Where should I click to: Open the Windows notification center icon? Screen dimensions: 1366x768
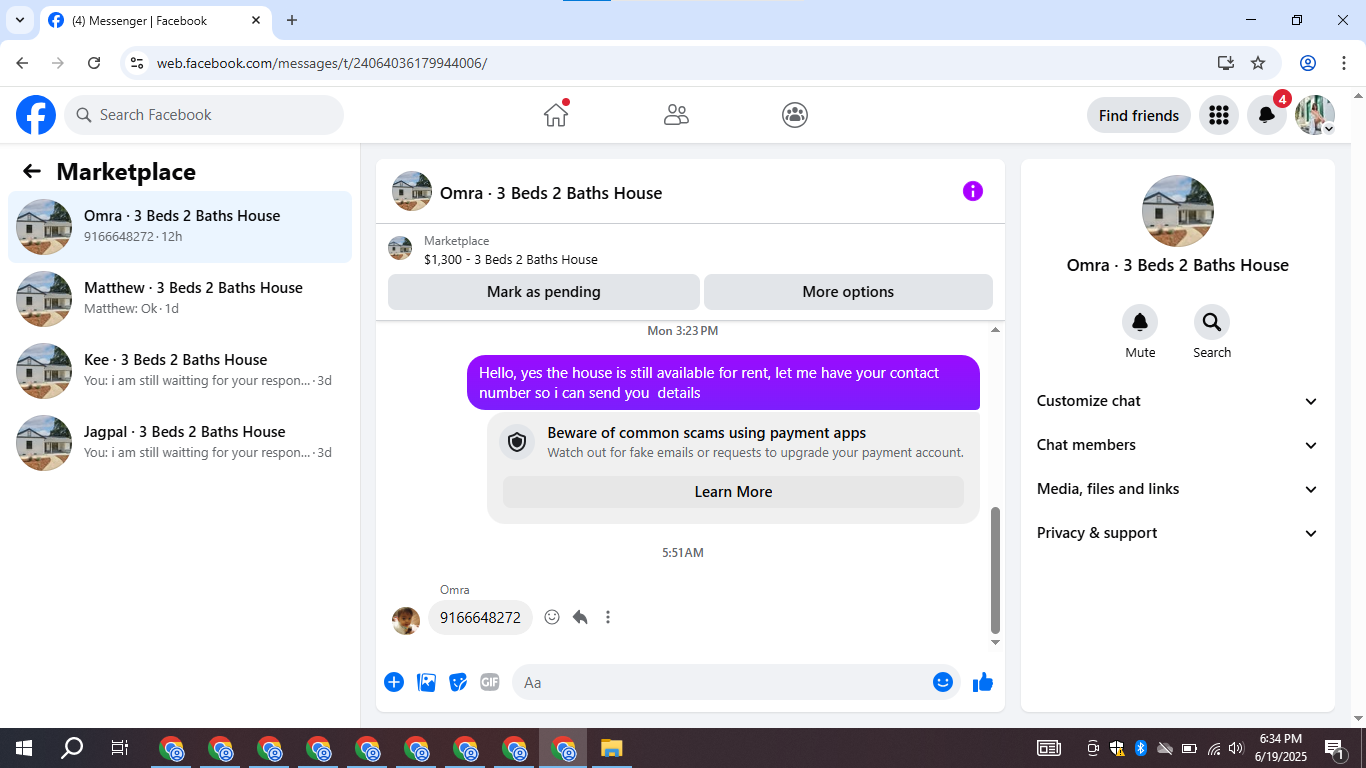tap(1335, 748)
